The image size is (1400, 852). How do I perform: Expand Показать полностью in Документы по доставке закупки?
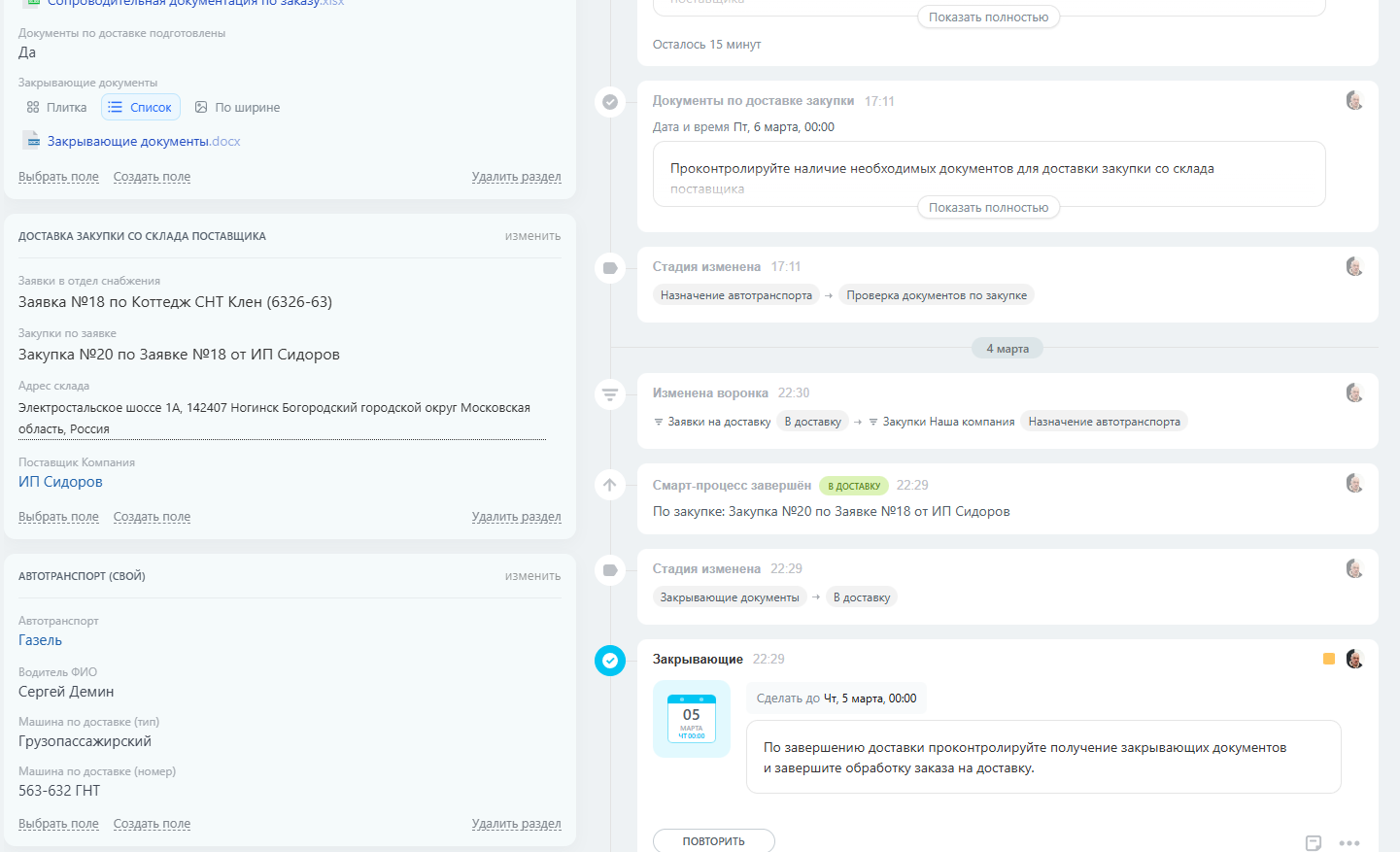click(x=989, y=207)
